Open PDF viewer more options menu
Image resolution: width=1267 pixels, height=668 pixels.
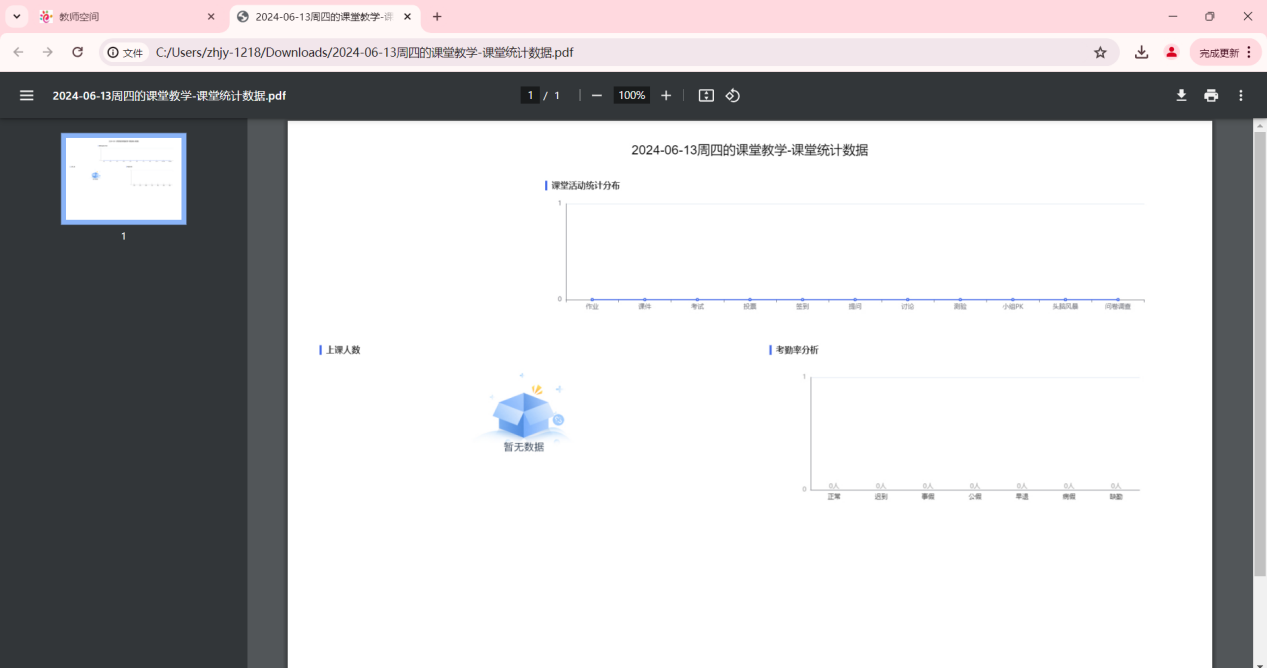click(1240, 95)
